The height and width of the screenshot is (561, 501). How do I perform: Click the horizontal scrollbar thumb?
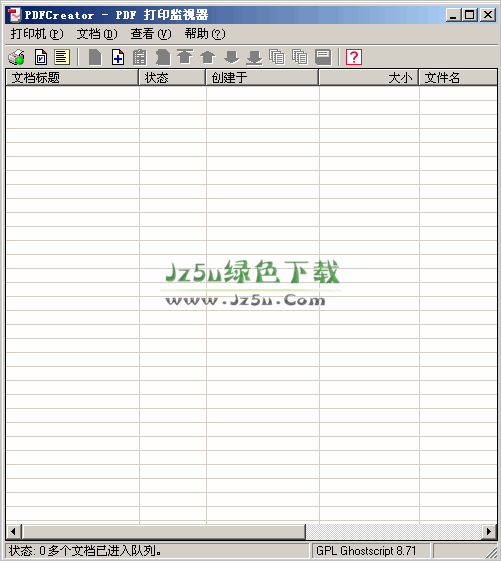164,531
